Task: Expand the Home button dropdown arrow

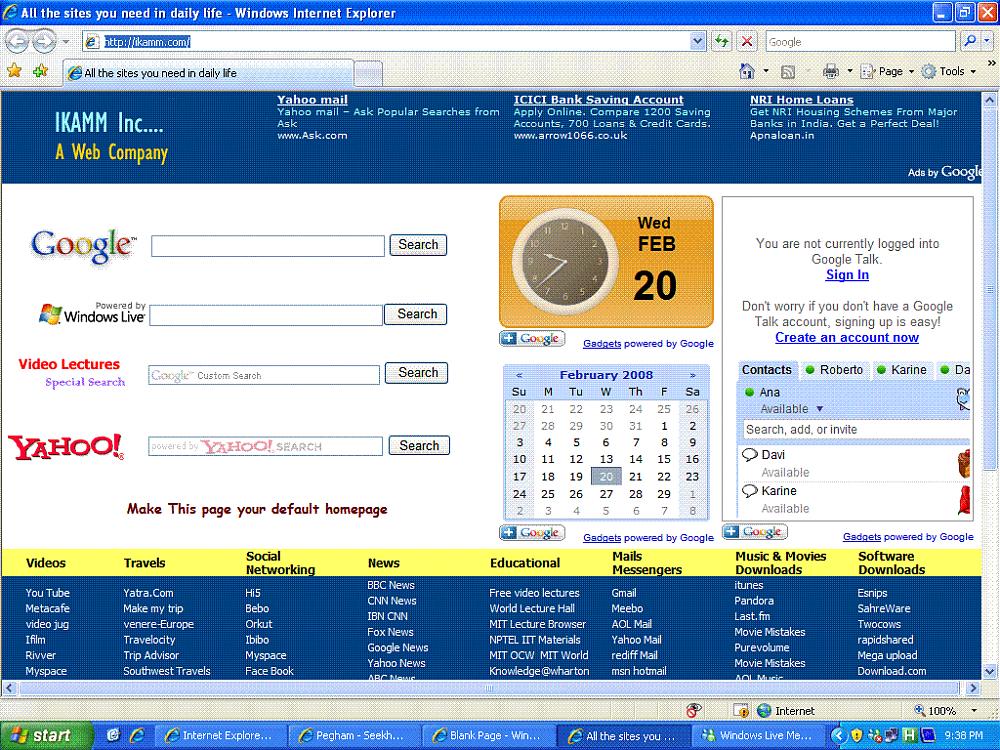Action: pos(765,71)
